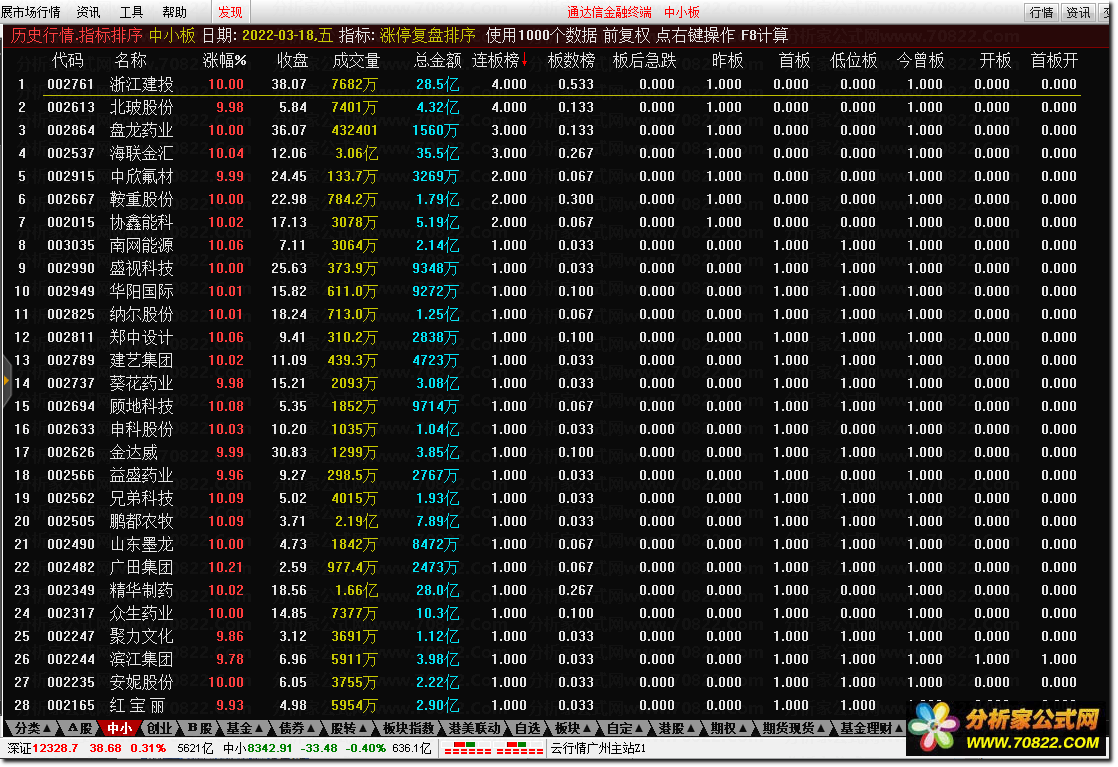Click the 涨幅% column header

pyautogui.click(x=225, y=61)
